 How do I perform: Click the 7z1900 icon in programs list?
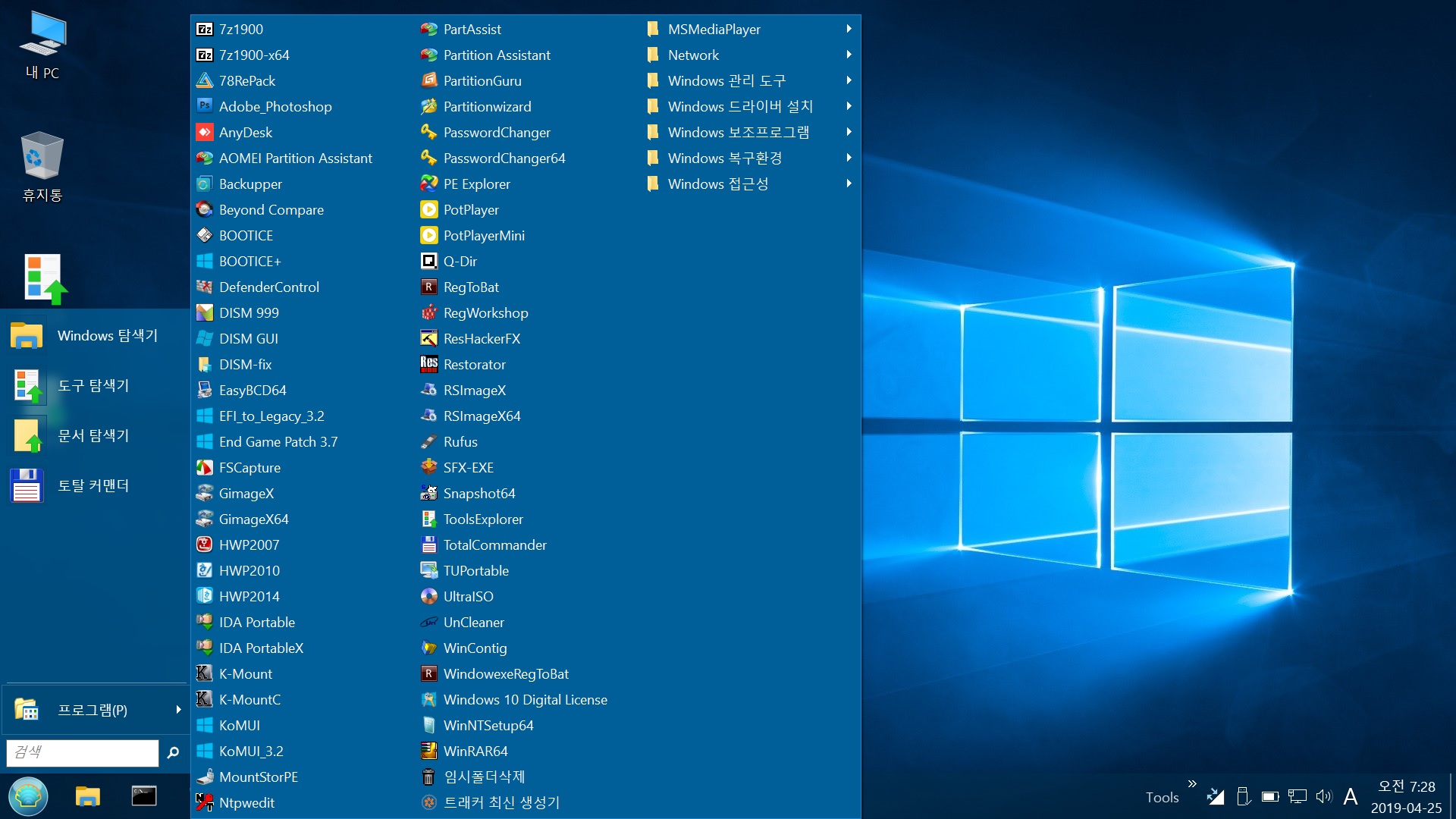click(204, 30)
